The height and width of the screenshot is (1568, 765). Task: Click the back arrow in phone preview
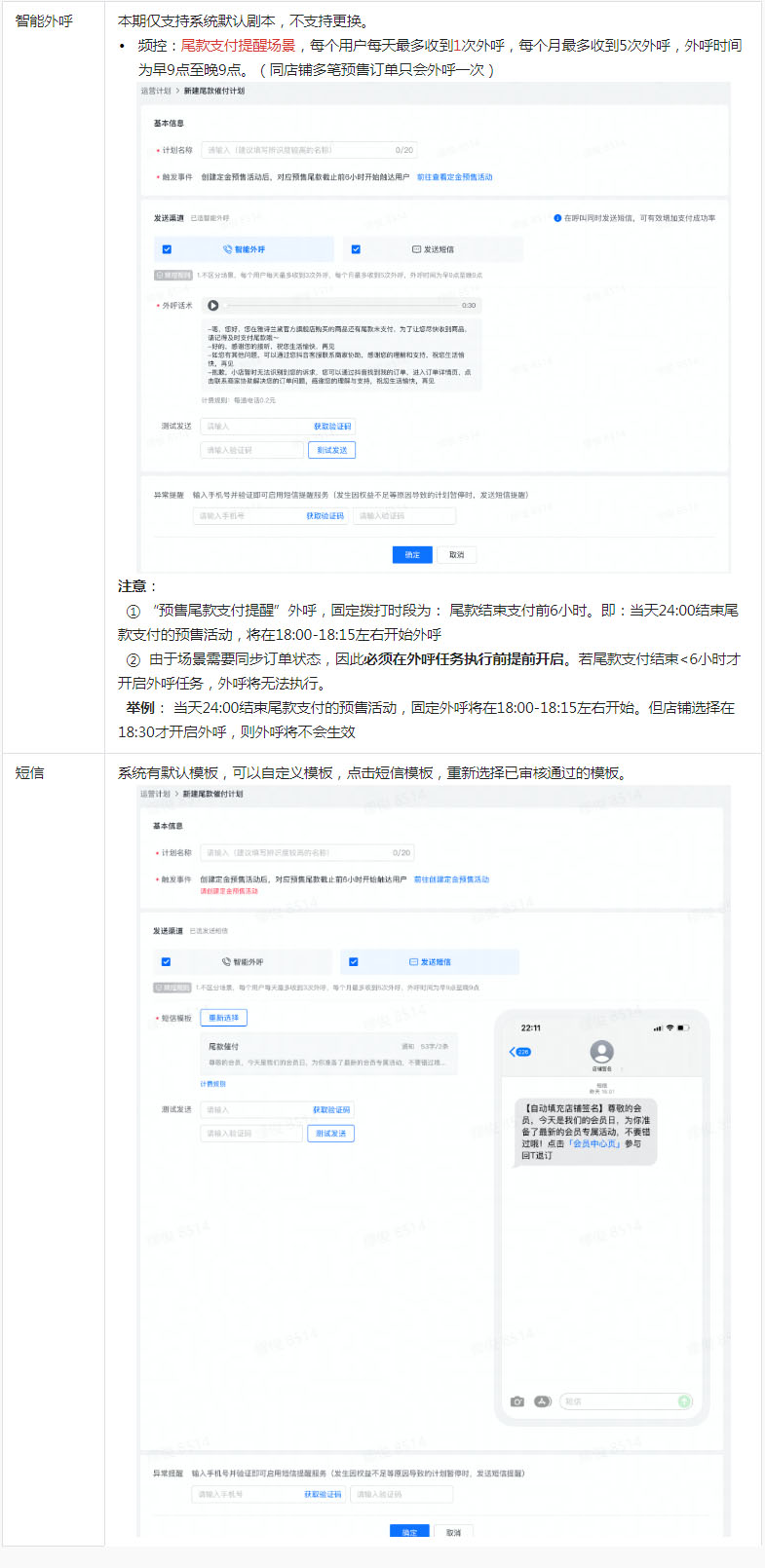(514, 1052)
